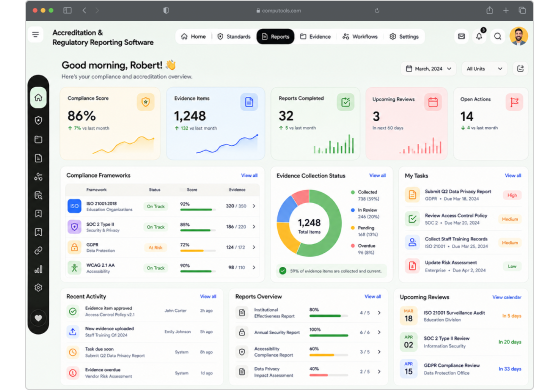560x390 pixels.
Task: Select the shield icon in left sidebar
Action: tap(38, 120)
